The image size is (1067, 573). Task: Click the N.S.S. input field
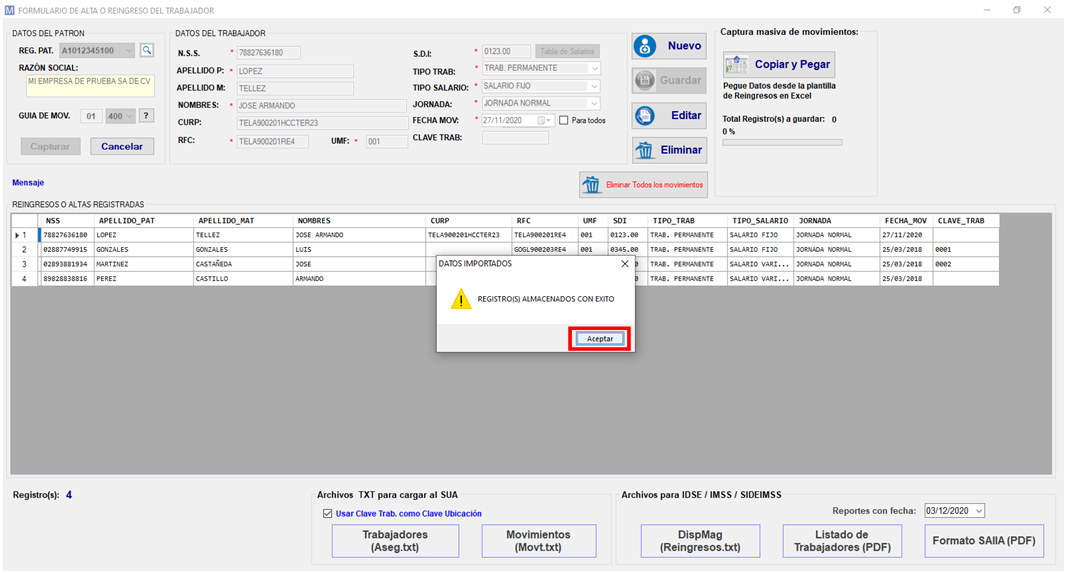(x=268, y=52)
